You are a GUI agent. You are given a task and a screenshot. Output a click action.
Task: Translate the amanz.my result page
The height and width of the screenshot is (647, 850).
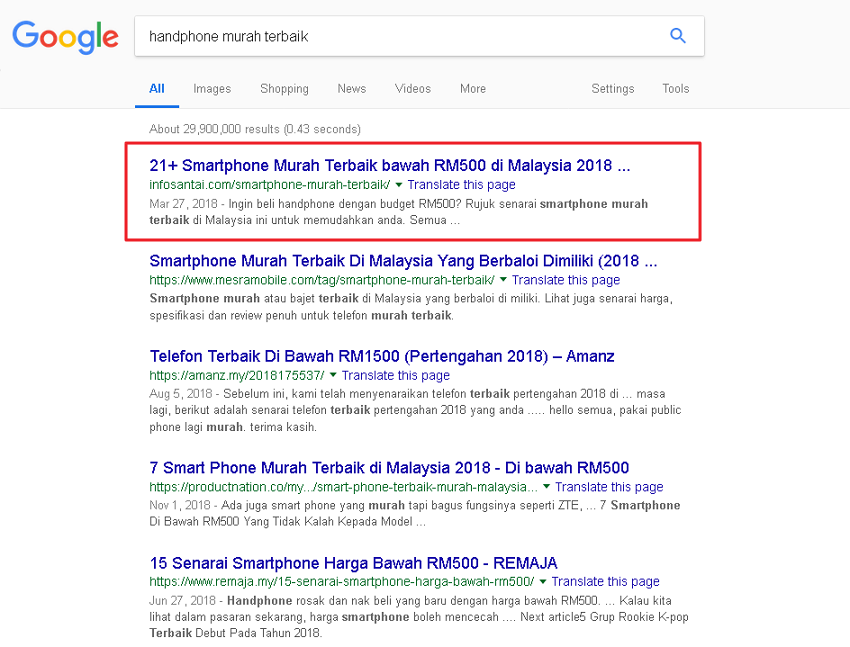tap(396, 376)
